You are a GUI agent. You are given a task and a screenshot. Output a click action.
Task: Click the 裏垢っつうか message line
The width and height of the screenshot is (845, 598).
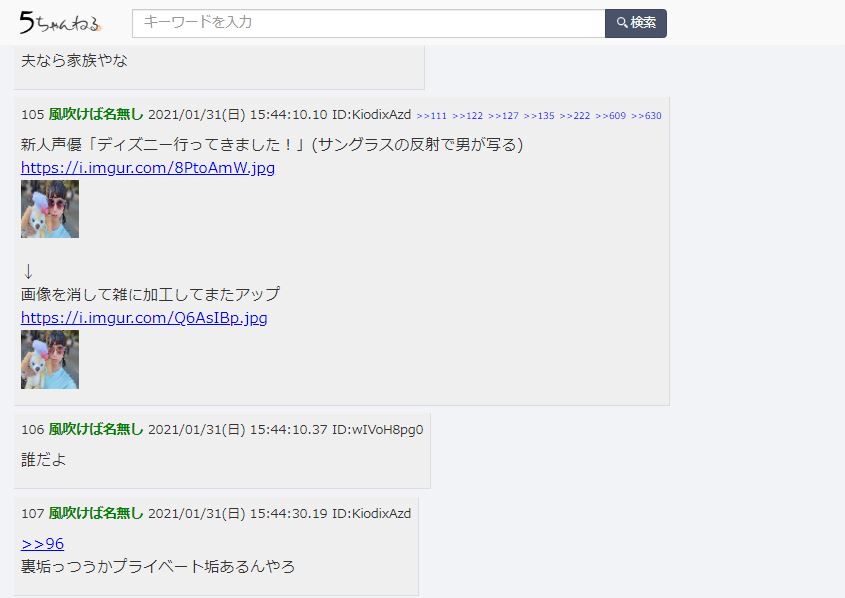pos(158,566)
